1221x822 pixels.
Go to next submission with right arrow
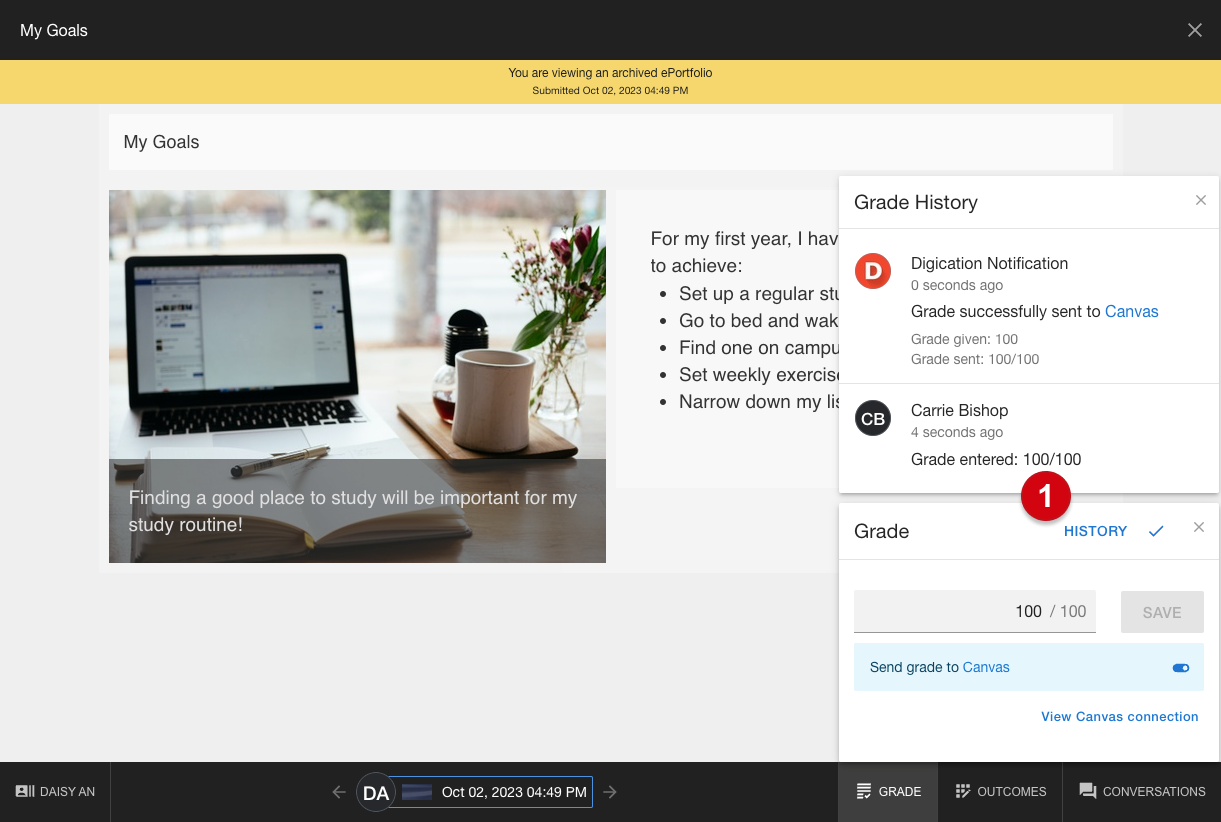click(610, 792)
